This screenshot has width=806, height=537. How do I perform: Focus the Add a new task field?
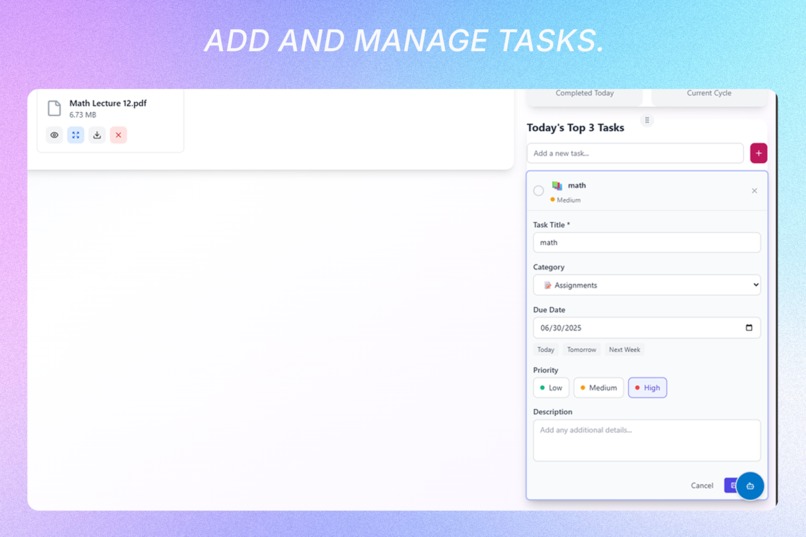pyautogui.click(x=635, y=153)
